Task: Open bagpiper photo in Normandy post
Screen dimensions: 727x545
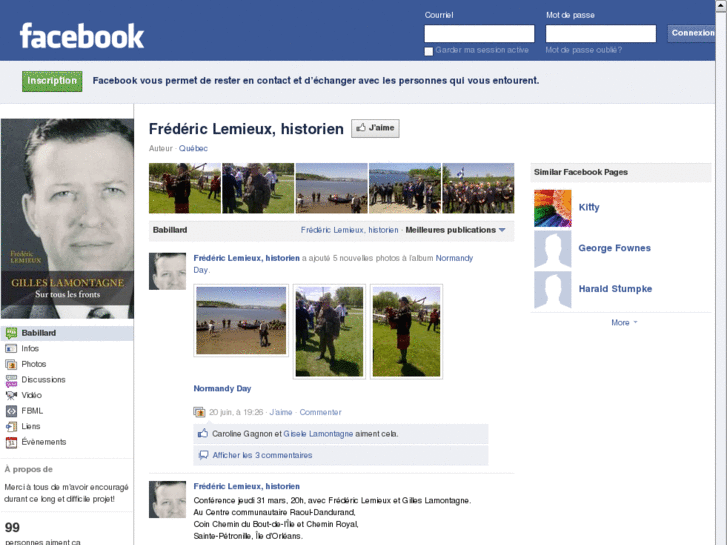Action: (407, 332)
